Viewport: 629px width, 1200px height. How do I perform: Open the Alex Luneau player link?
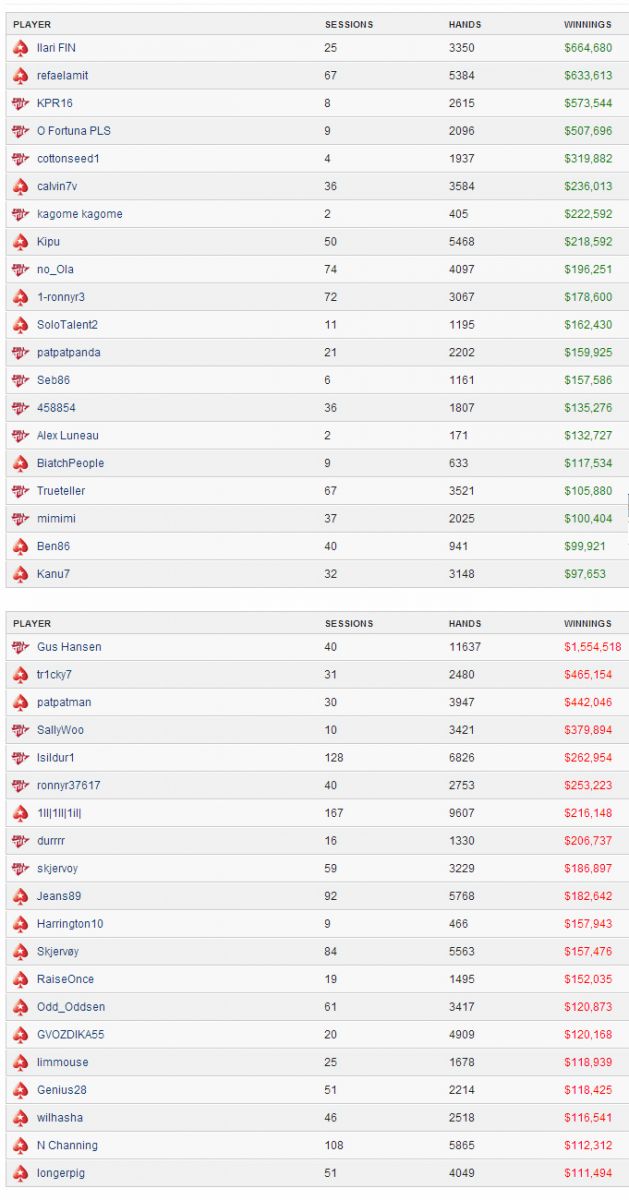[x=68, y=436]
